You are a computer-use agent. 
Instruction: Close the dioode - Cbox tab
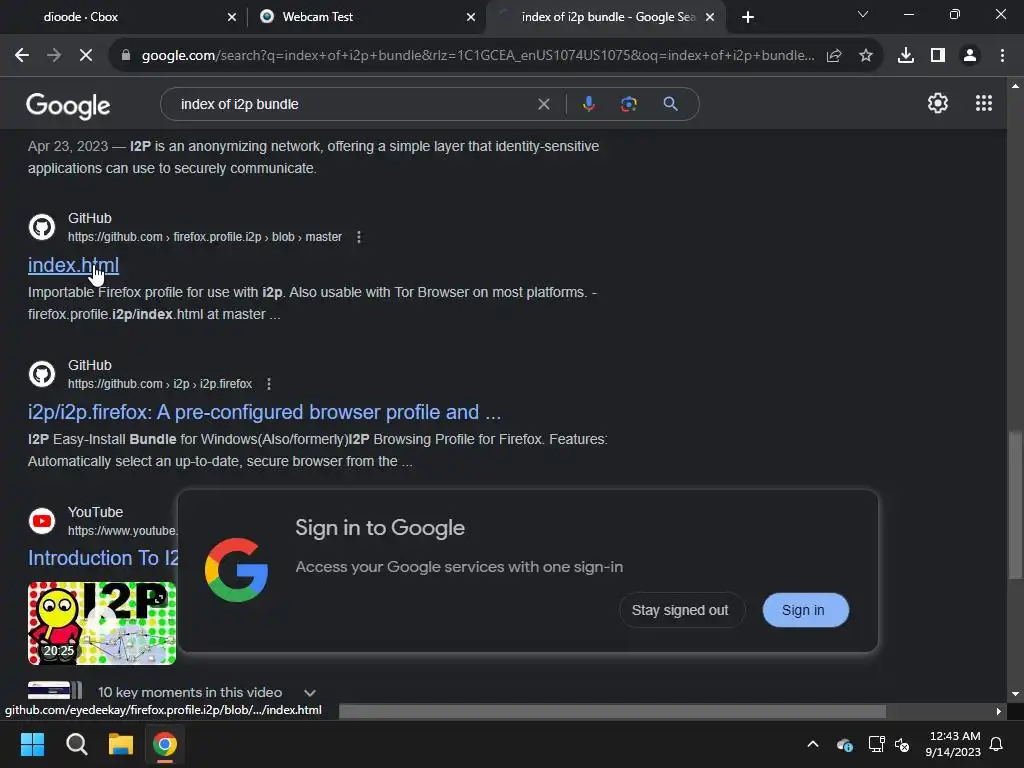point(232,17)
